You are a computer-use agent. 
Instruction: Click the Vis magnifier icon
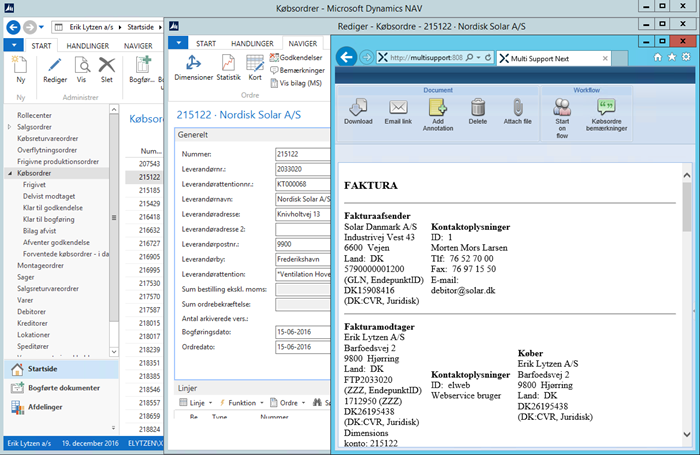click(82, 66)
